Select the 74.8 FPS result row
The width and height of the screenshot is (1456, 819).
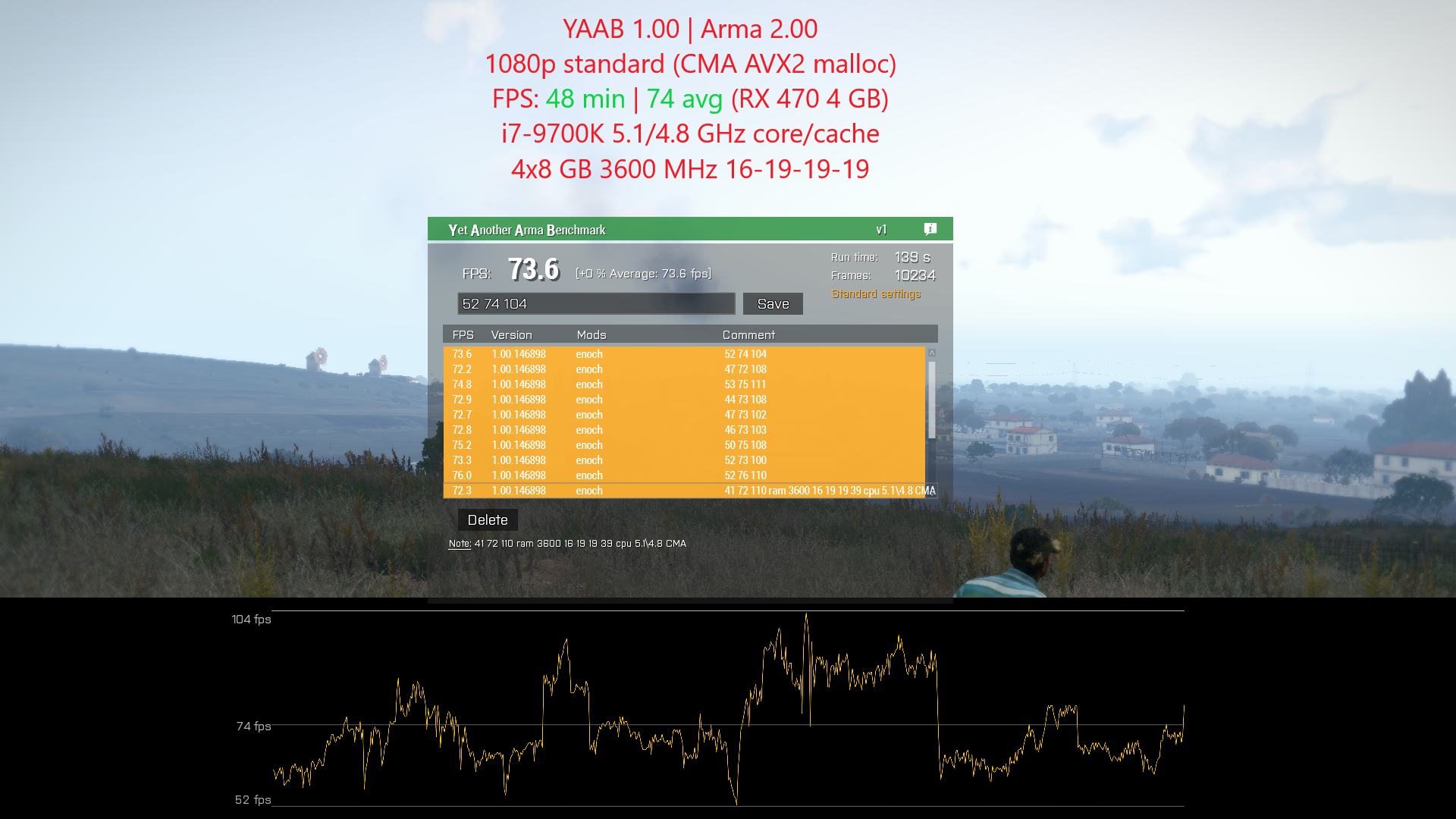[x=682, y=384]
